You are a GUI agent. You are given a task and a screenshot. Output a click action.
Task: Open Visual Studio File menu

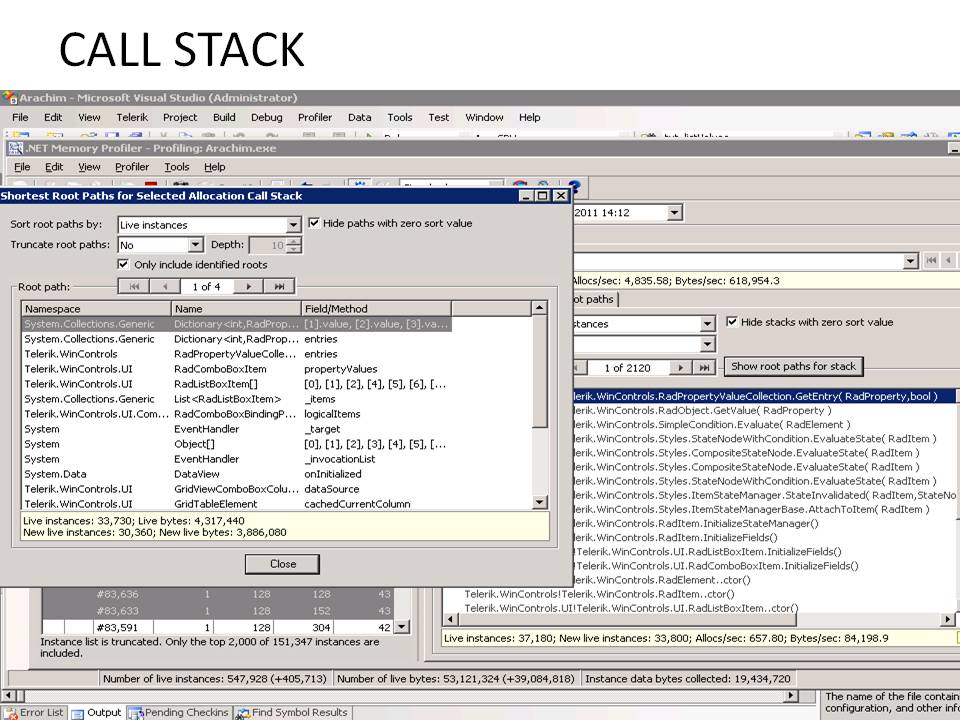coord(20,118)
